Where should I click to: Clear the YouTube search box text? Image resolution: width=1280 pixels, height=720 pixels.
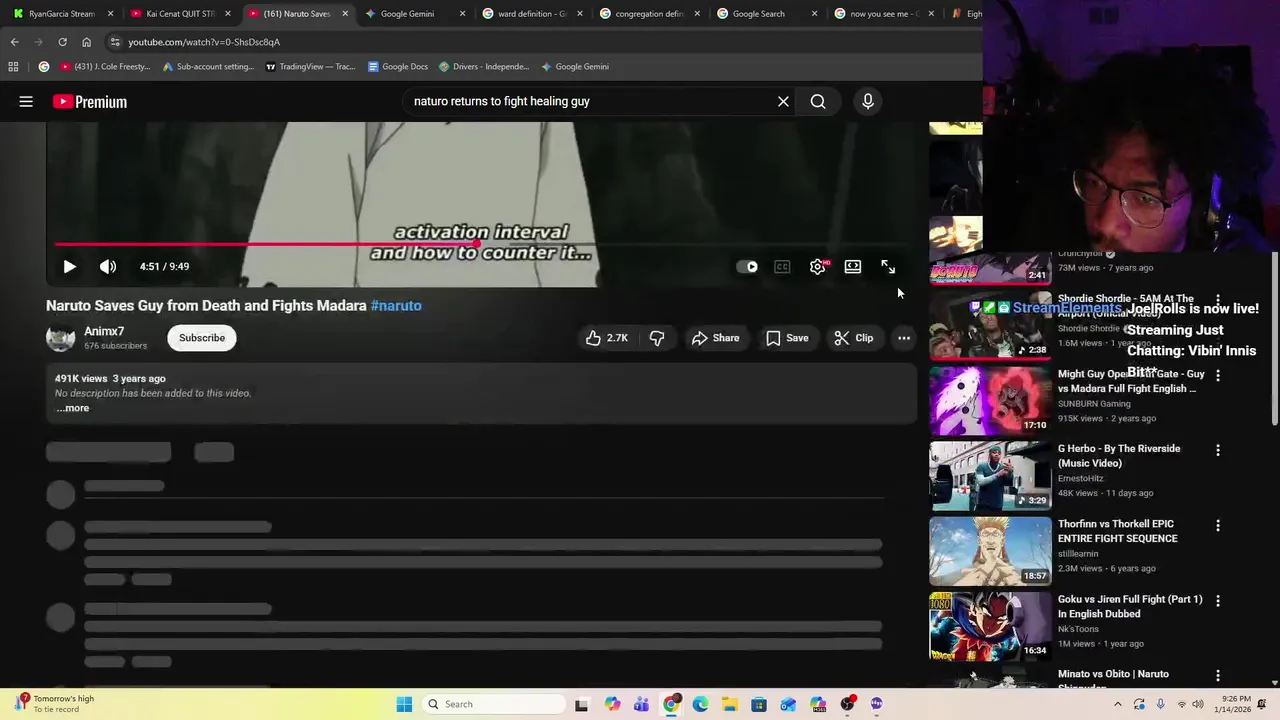(x=783, y=101)
